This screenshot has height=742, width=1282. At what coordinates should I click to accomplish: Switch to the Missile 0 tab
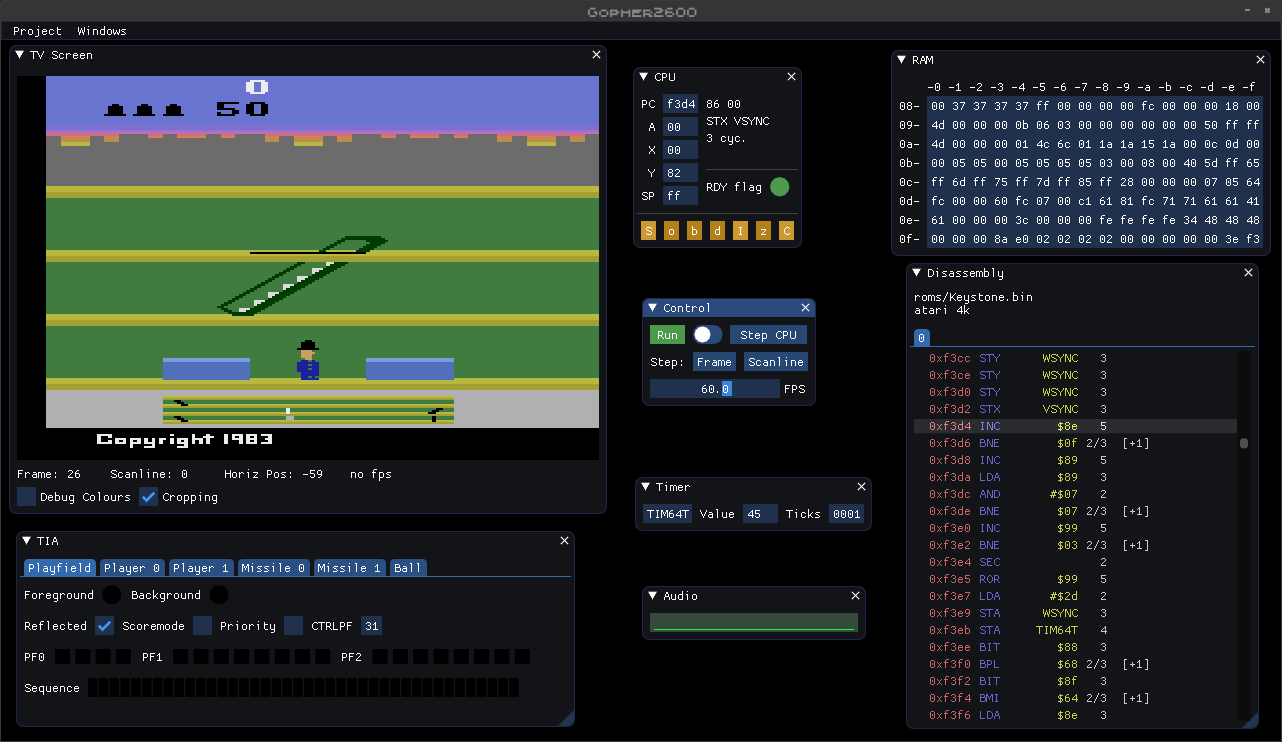(x=273, y=568)
